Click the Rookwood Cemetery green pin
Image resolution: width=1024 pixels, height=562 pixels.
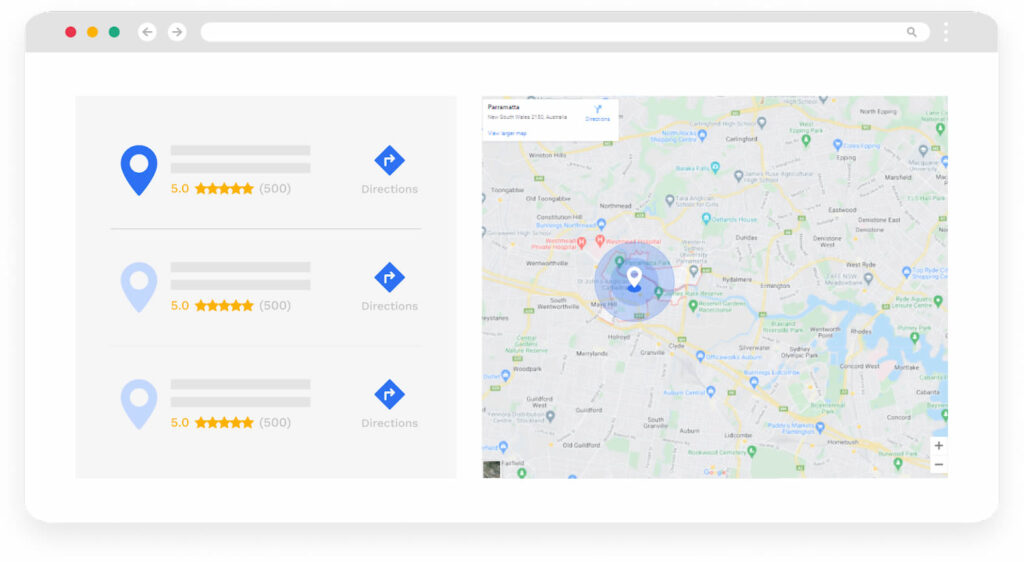[752, 450]
